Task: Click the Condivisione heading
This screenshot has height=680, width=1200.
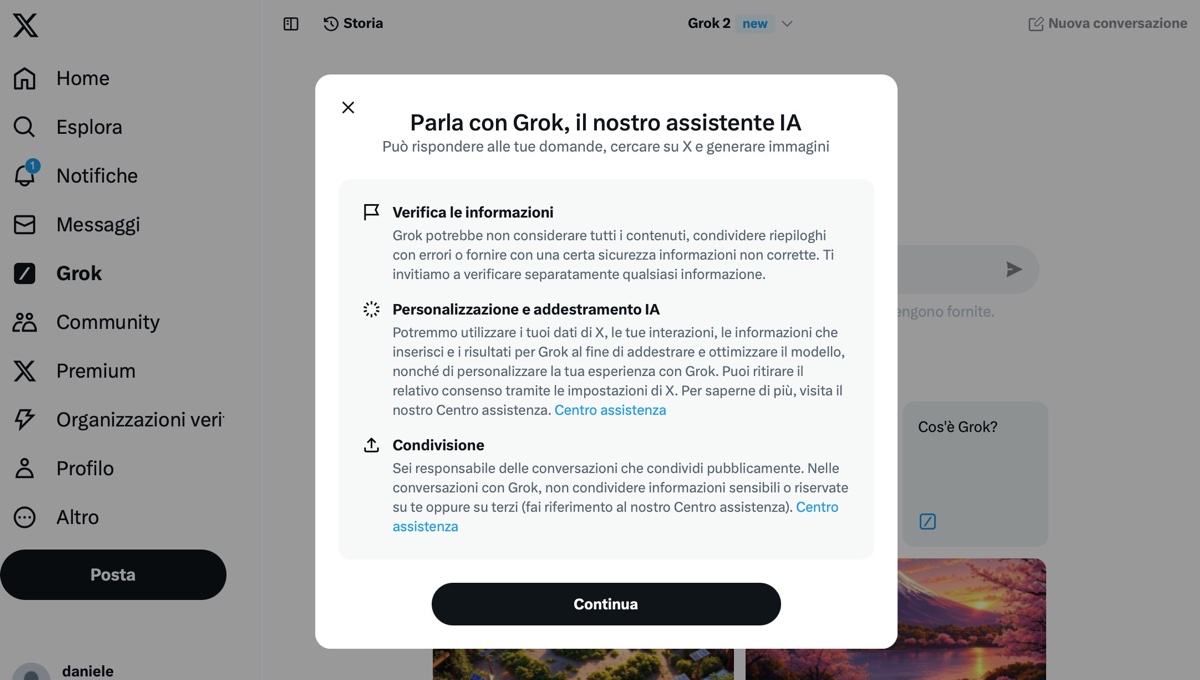Action: coord(438,445)
